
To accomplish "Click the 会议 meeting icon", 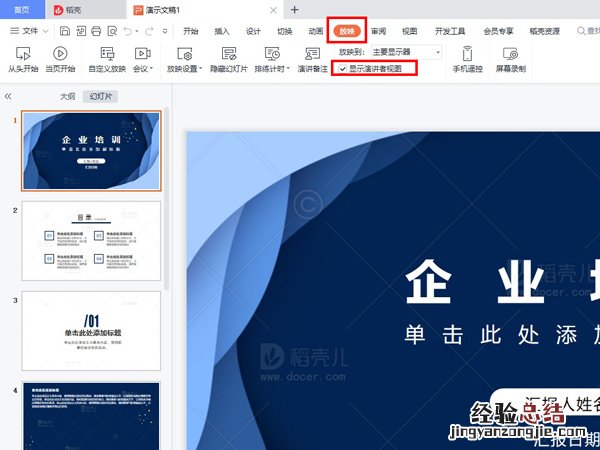I will coord(142,54).
